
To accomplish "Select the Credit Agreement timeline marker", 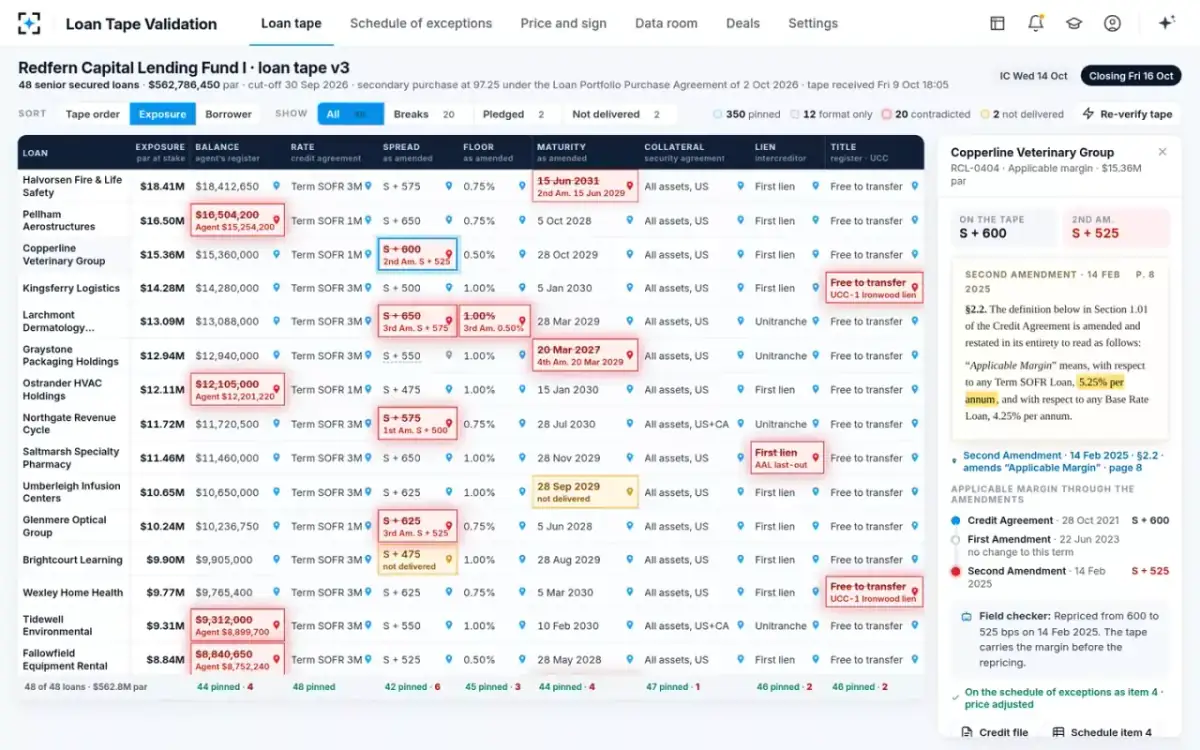I will click(x=956, y=520).
